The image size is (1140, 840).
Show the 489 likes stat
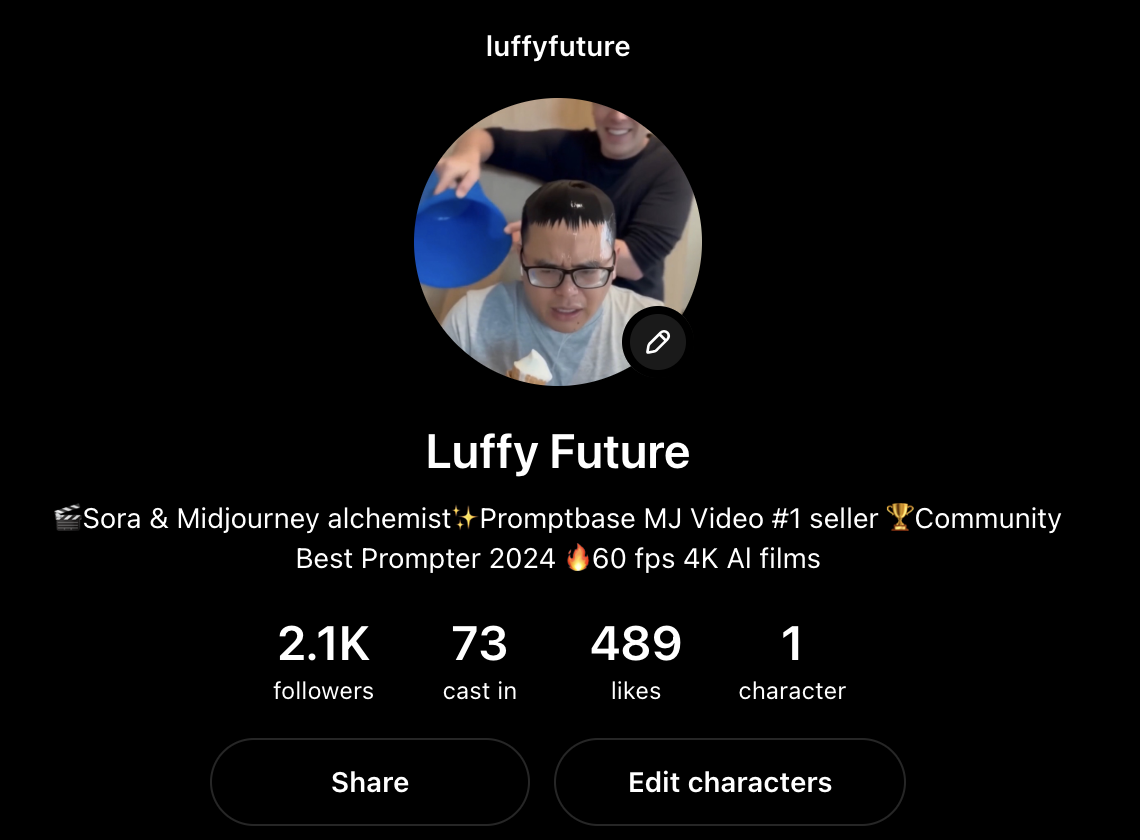coord(636,663)
